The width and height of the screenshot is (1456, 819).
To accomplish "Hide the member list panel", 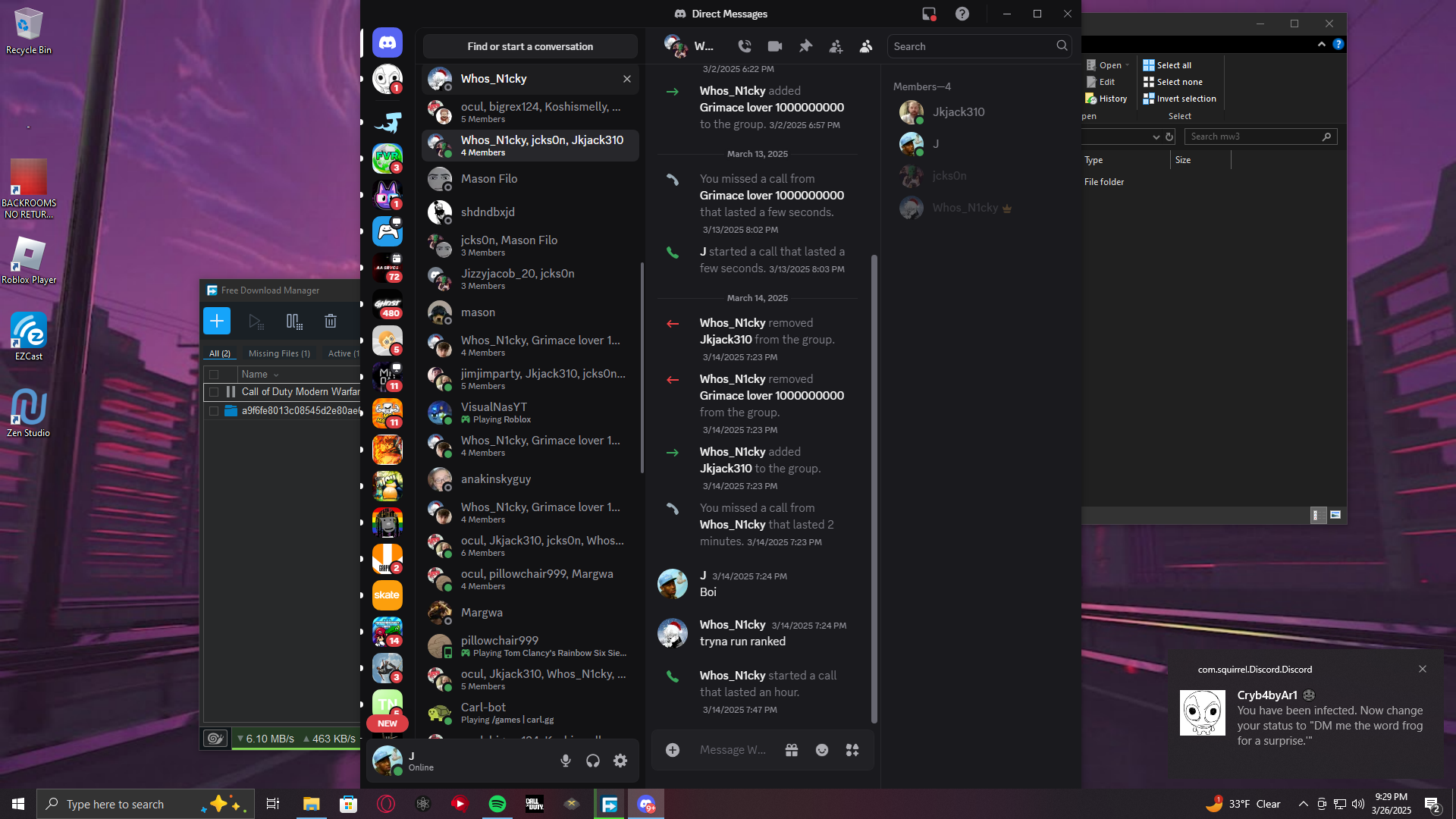I will pos(866,46).
